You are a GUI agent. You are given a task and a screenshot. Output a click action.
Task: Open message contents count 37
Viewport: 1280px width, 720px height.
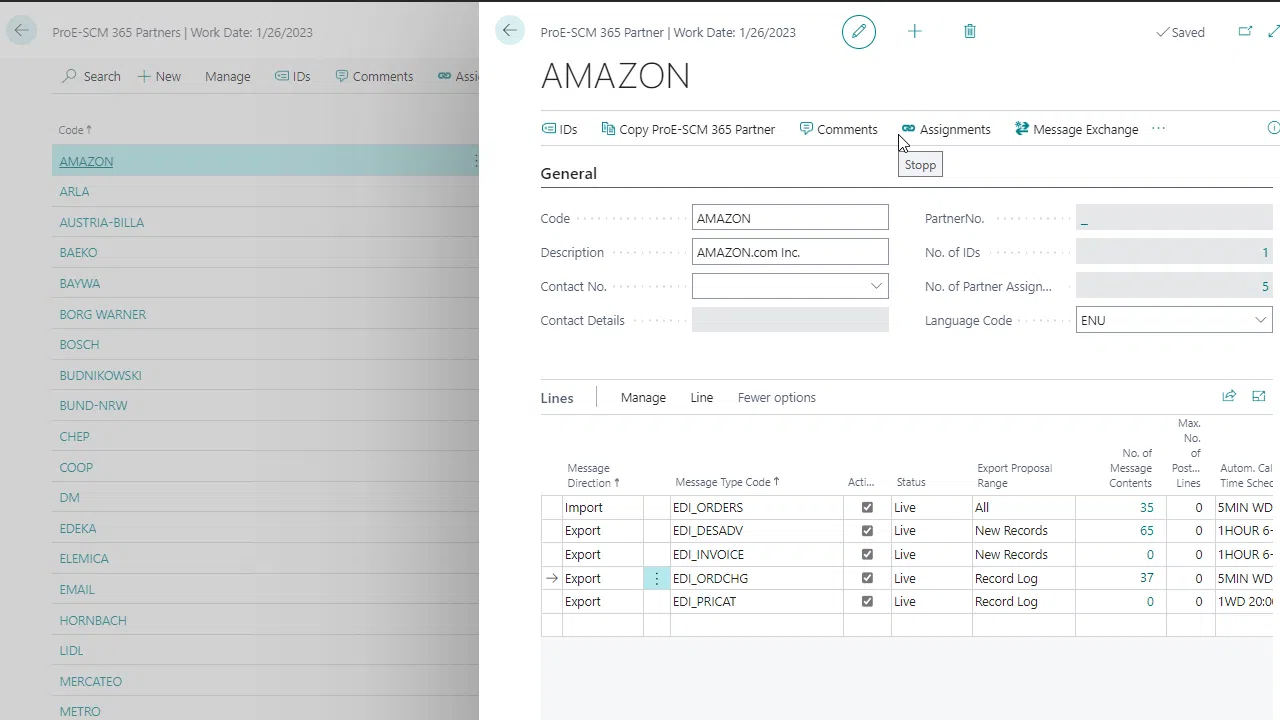click(x=1146, y=578)
